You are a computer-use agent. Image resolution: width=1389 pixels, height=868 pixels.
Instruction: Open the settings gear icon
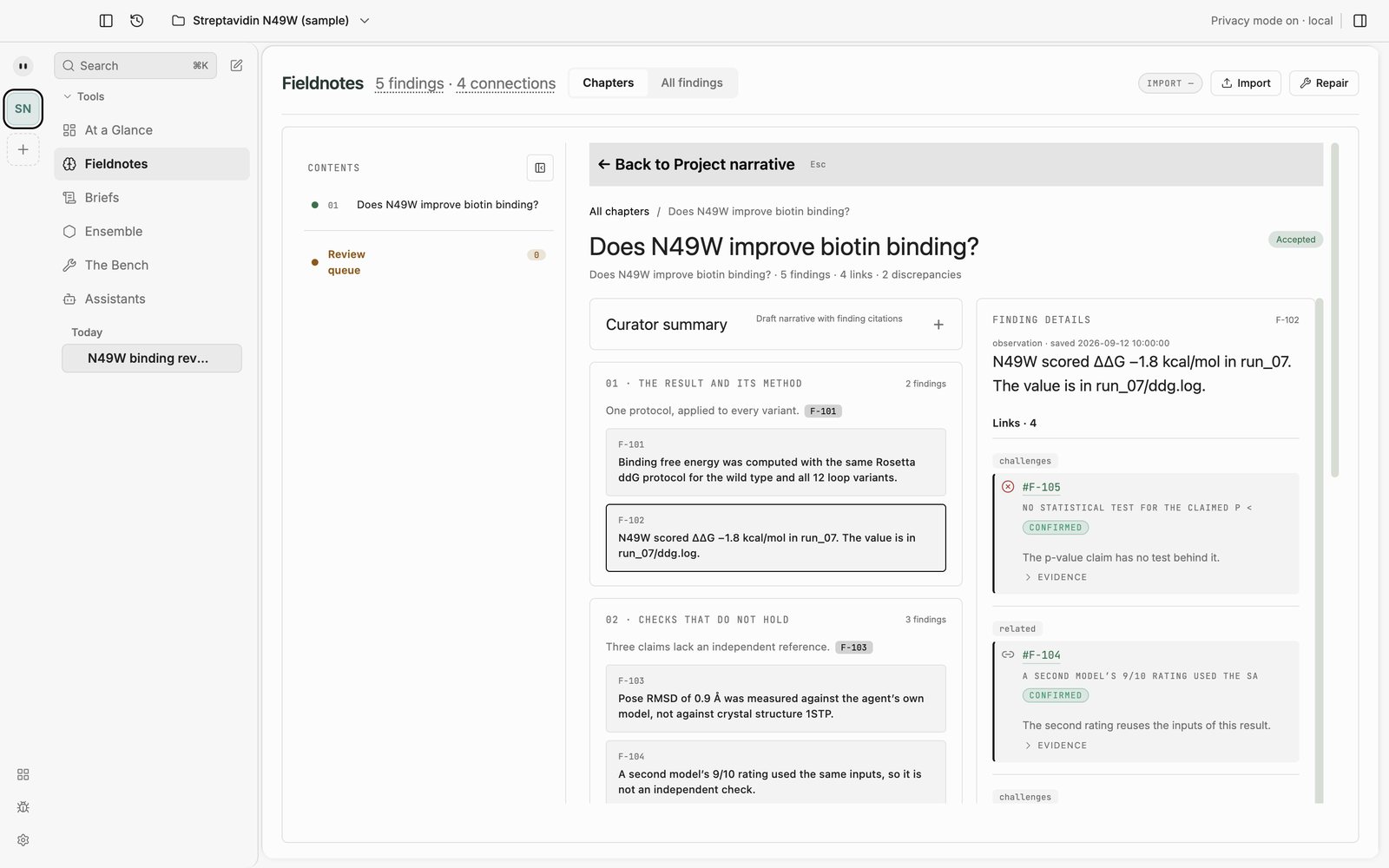click(23, 840)
